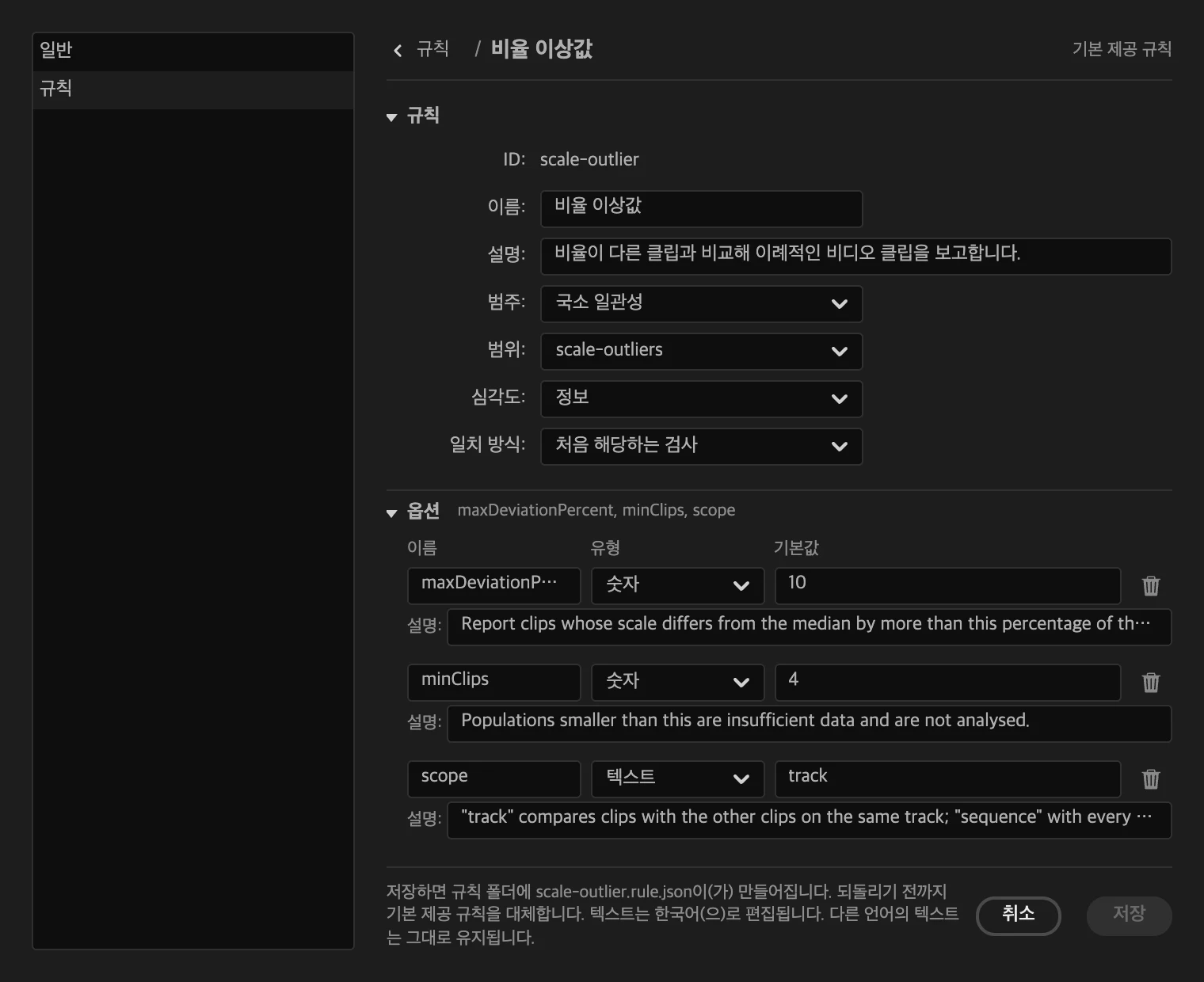Edit the scope description field

[x=810, y=820]
